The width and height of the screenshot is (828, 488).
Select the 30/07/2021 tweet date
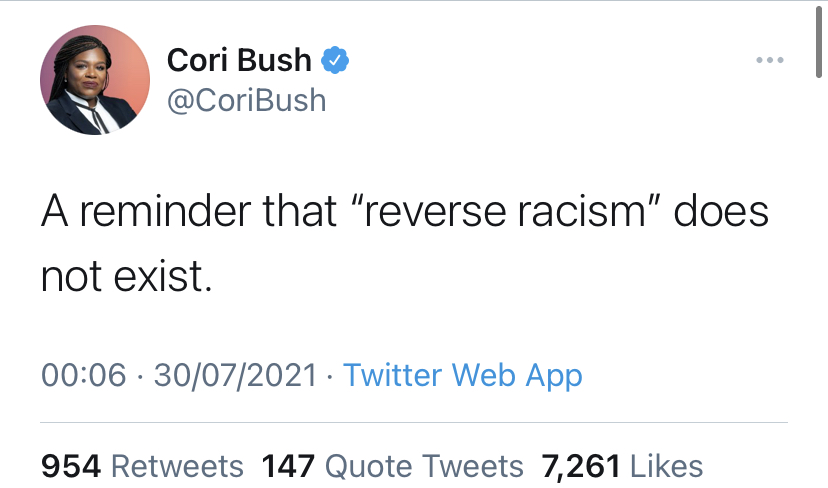click(x=235, y=375)
